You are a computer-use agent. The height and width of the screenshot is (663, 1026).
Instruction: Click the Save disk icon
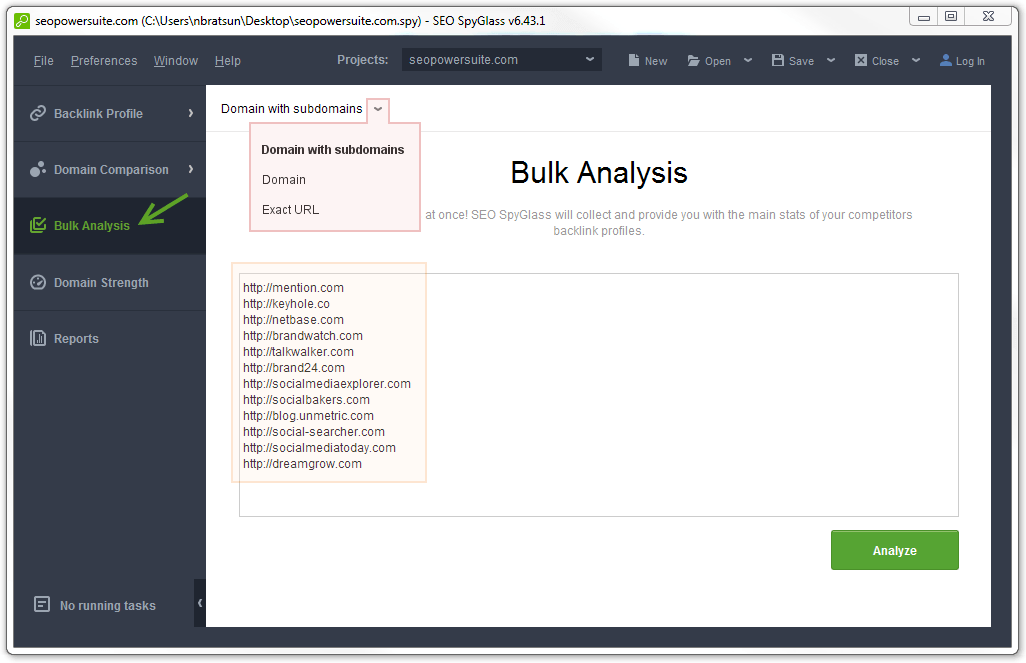click(777, 60)
